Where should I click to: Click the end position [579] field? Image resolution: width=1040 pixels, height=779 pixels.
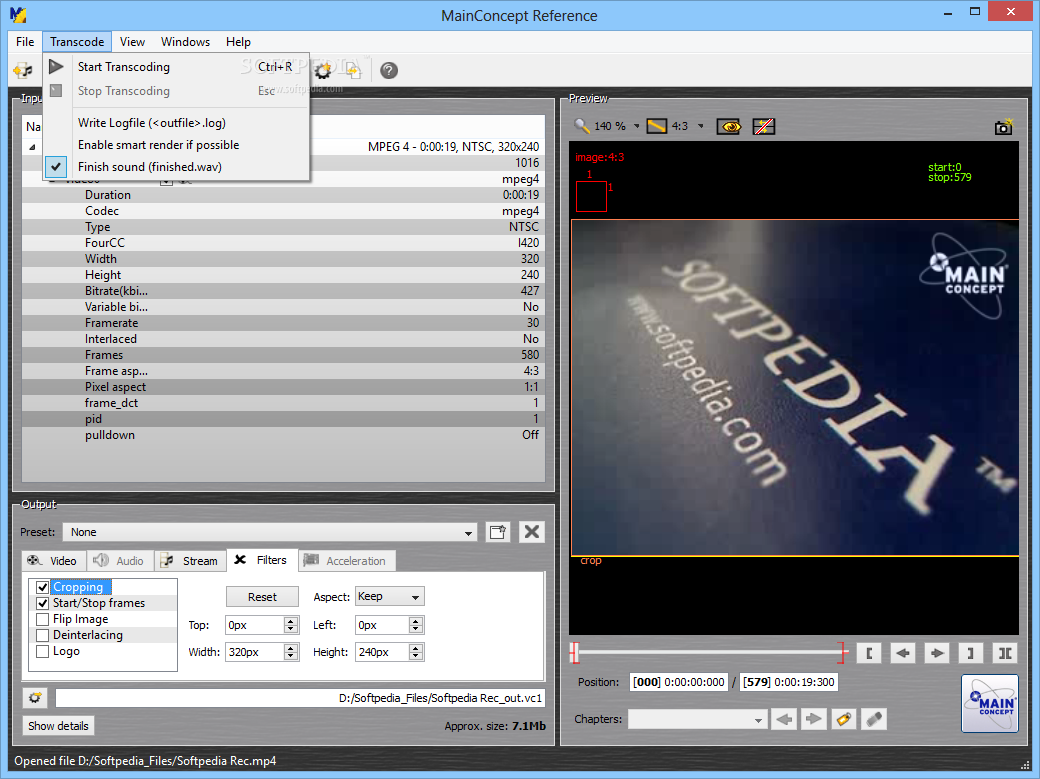pos(789,682)
